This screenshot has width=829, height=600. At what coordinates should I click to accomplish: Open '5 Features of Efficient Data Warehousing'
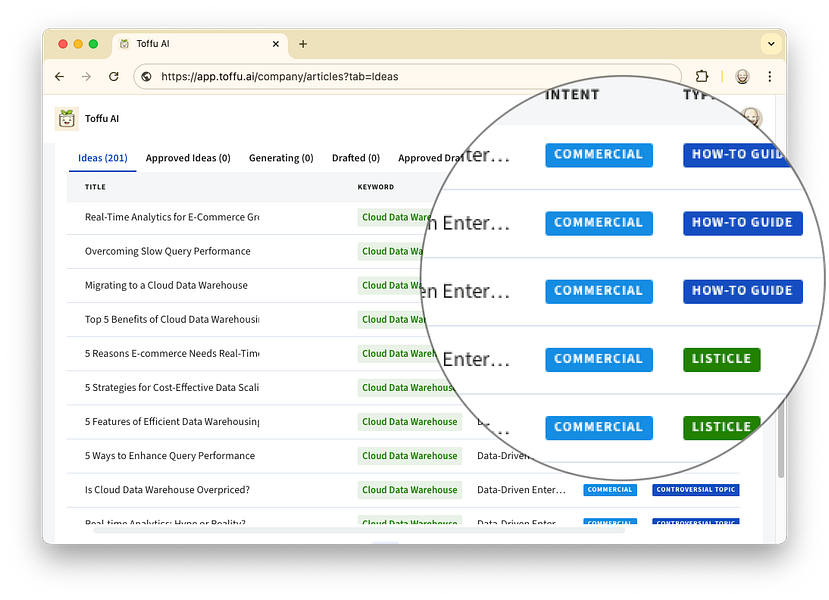click(x=172, y=422)
